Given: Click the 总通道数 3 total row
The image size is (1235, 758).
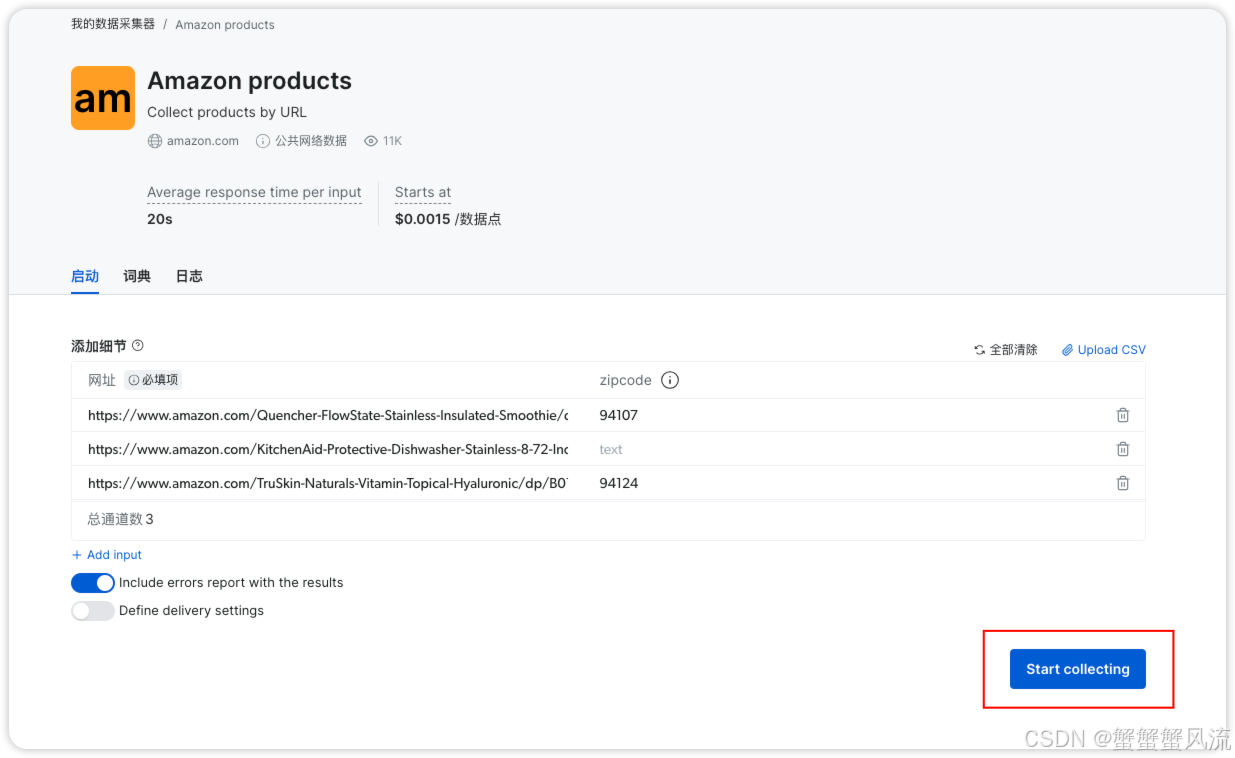Looking at the screenshot, I should (608, 519).
